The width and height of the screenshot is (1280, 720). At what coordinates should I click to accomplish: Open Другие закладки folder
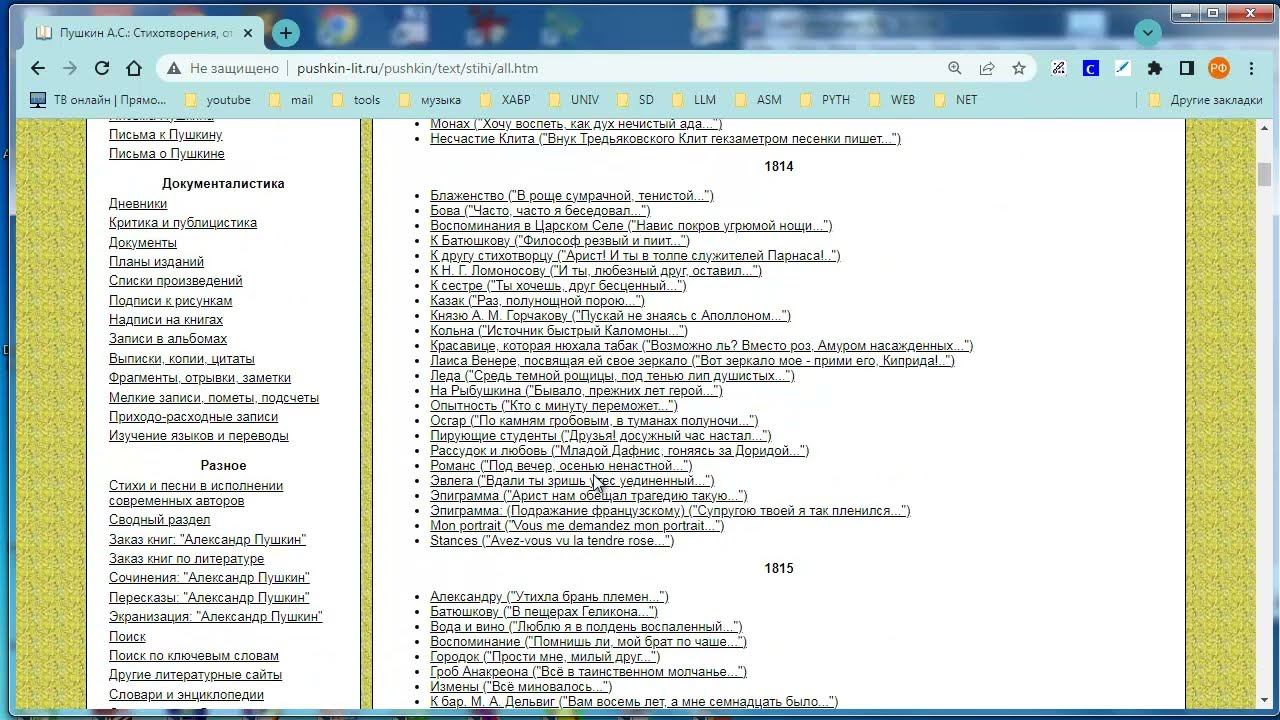point(1205,100)
